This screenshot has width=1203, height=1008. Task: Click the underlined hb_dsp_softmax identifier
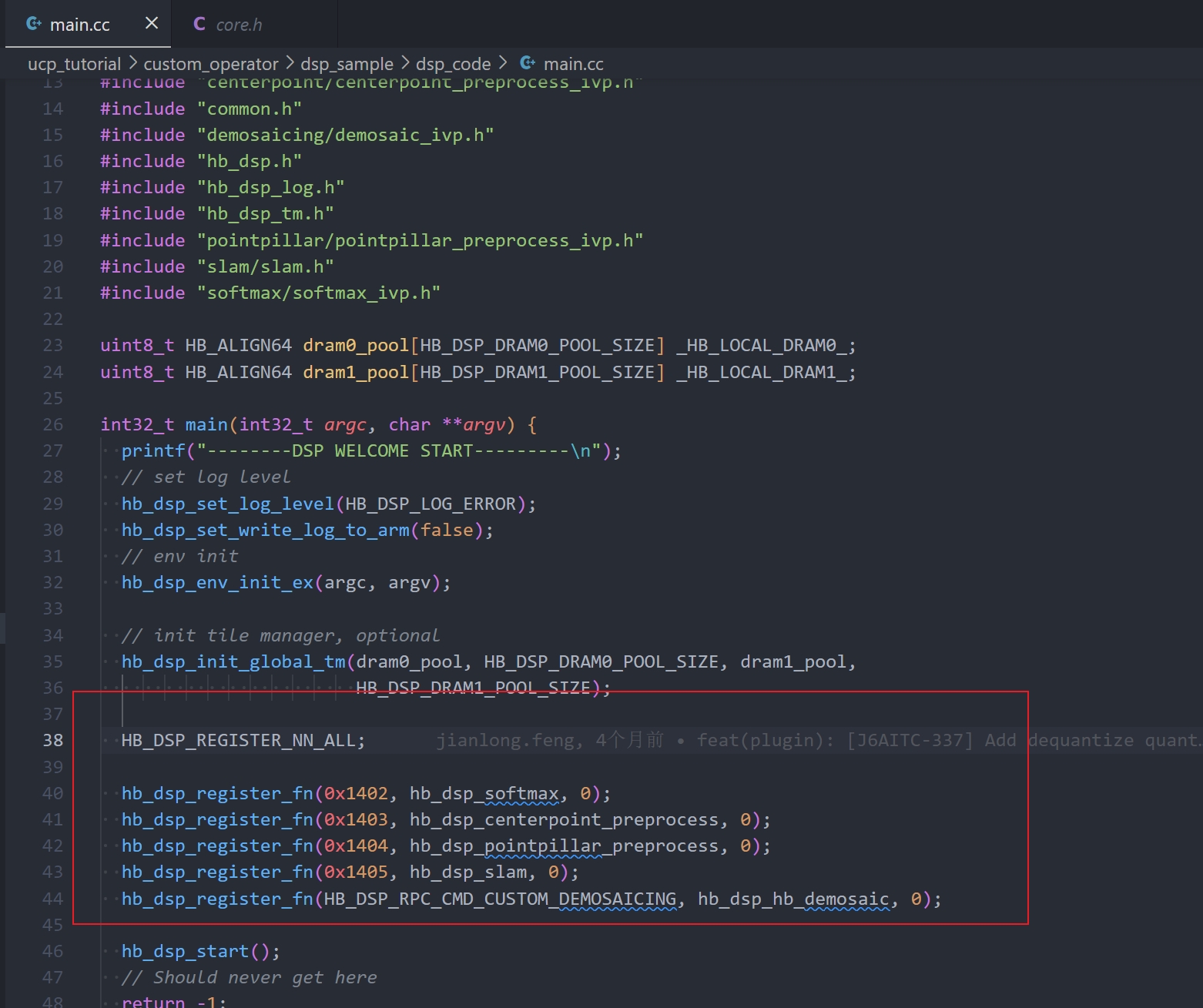(484, 793)
